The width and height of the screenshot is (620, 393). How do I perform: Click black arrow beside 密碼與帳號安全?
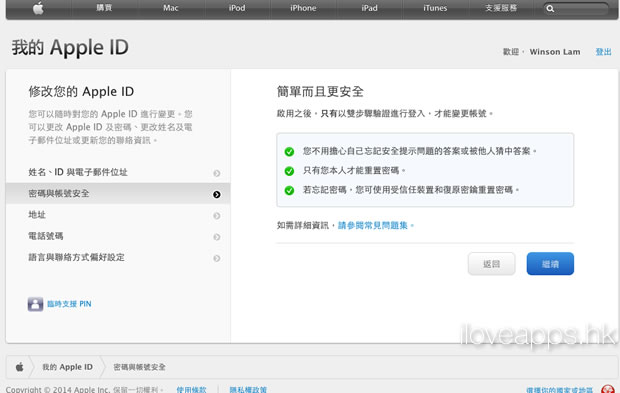coord(217,195)
